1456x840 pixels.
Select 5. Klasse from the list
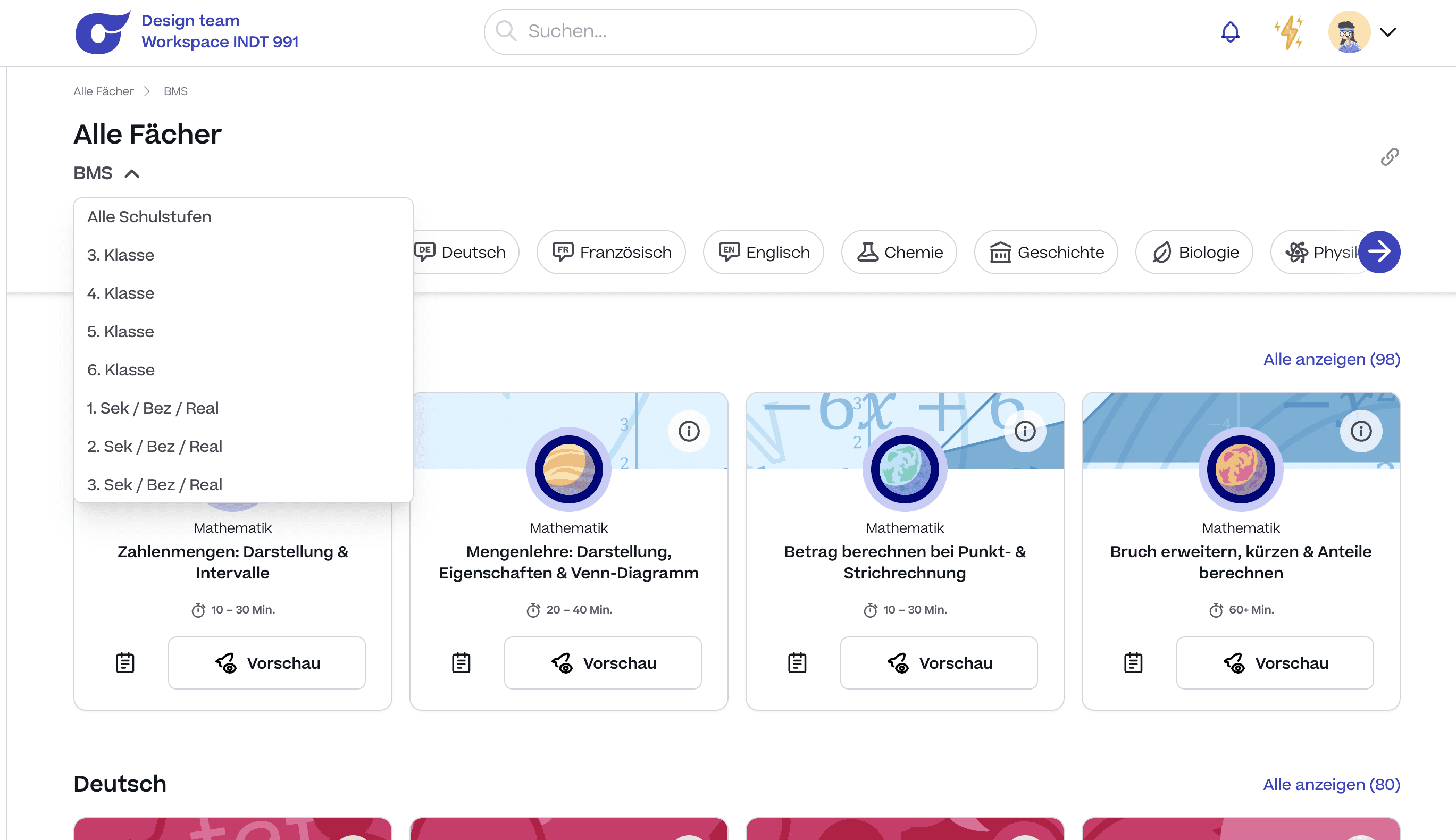121,331
